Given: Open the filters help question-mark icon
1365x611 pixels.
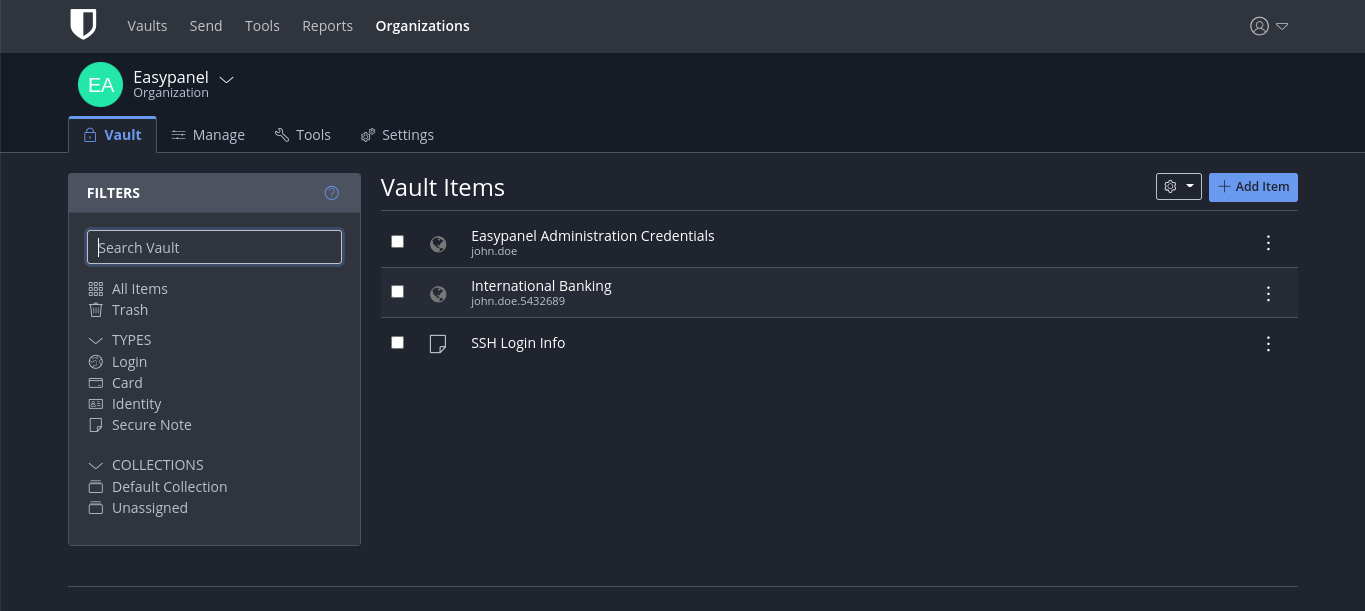Looking at the screenshot, I should tap(332, 193).
